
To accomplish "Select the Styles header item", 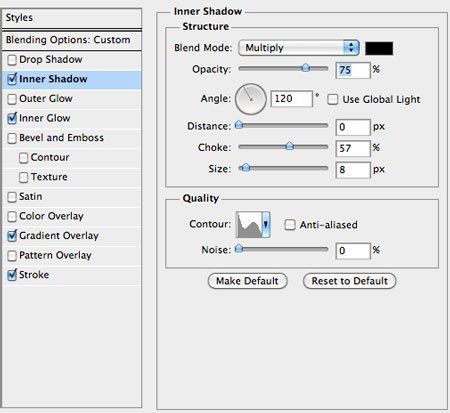I will coord(72,18).
